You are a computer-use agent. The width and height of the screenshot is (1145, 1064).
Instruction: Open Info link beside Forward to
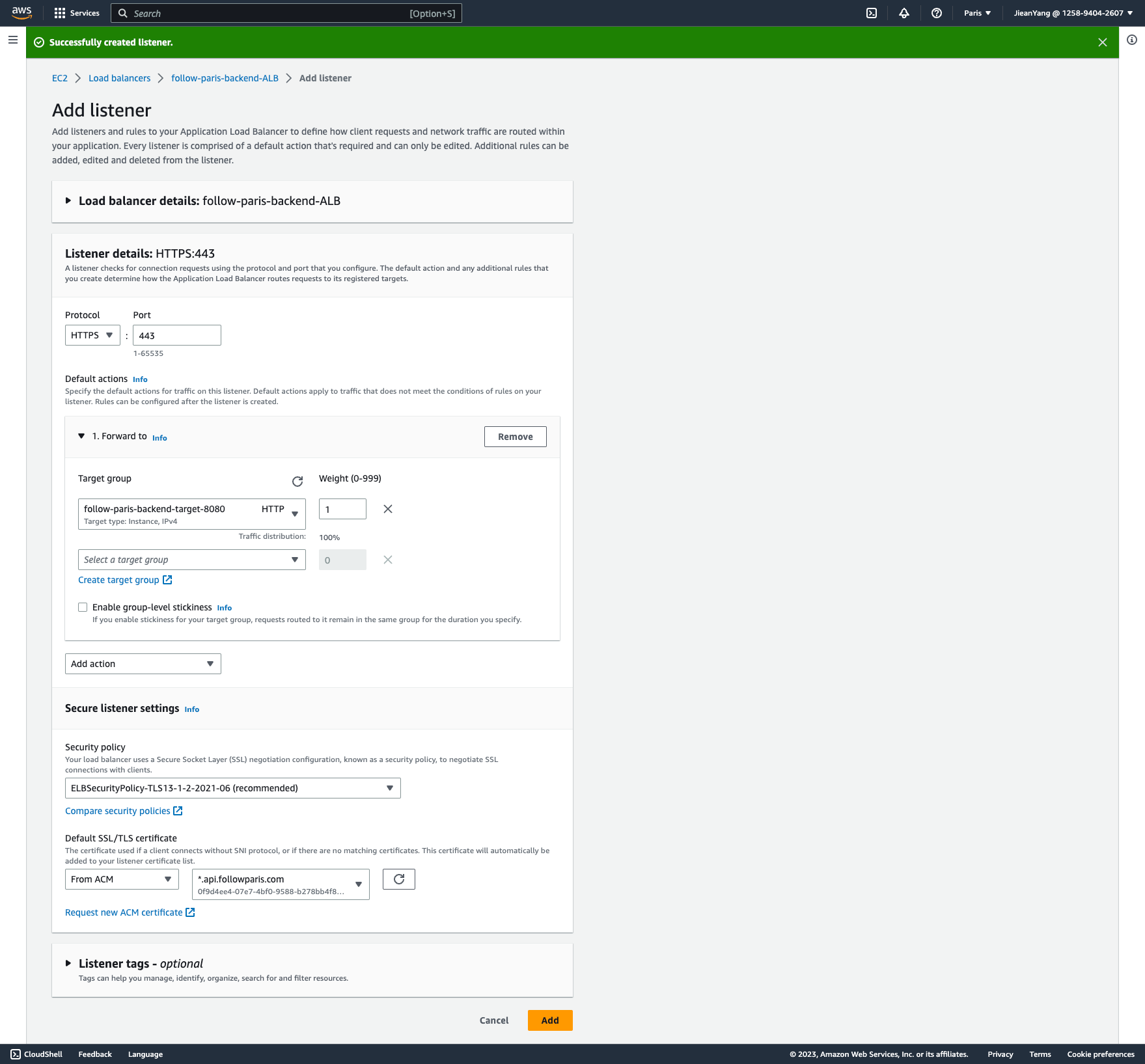[159, 438]
